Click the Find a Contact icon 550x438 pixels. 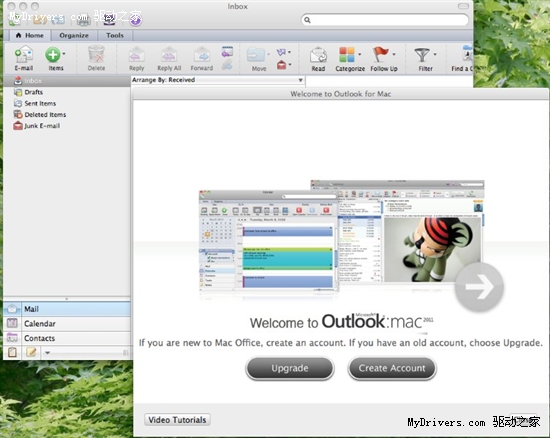click(467, 54)
